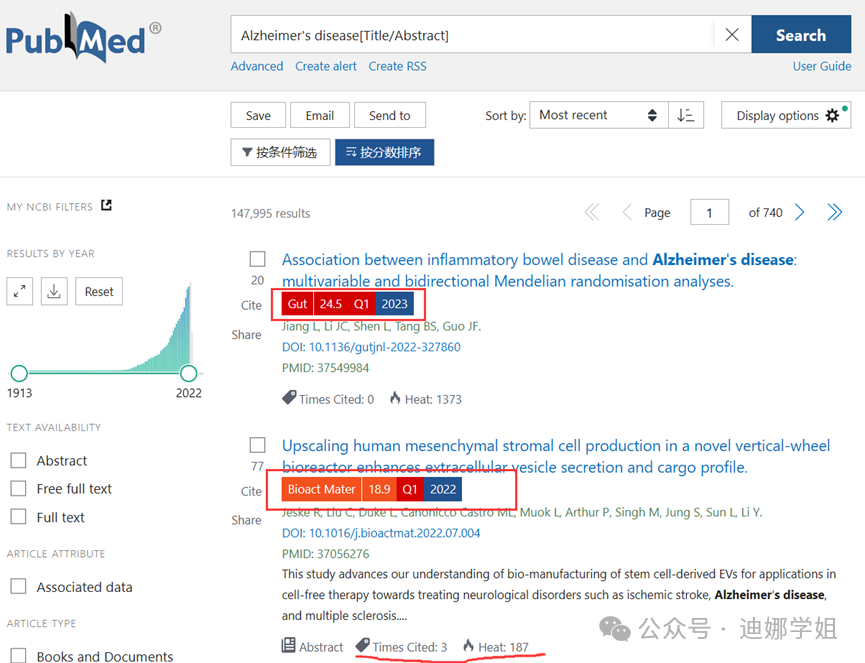Select the 1913 year slider handle
This screenshot has width=865, height=663.
pos(19,373)
